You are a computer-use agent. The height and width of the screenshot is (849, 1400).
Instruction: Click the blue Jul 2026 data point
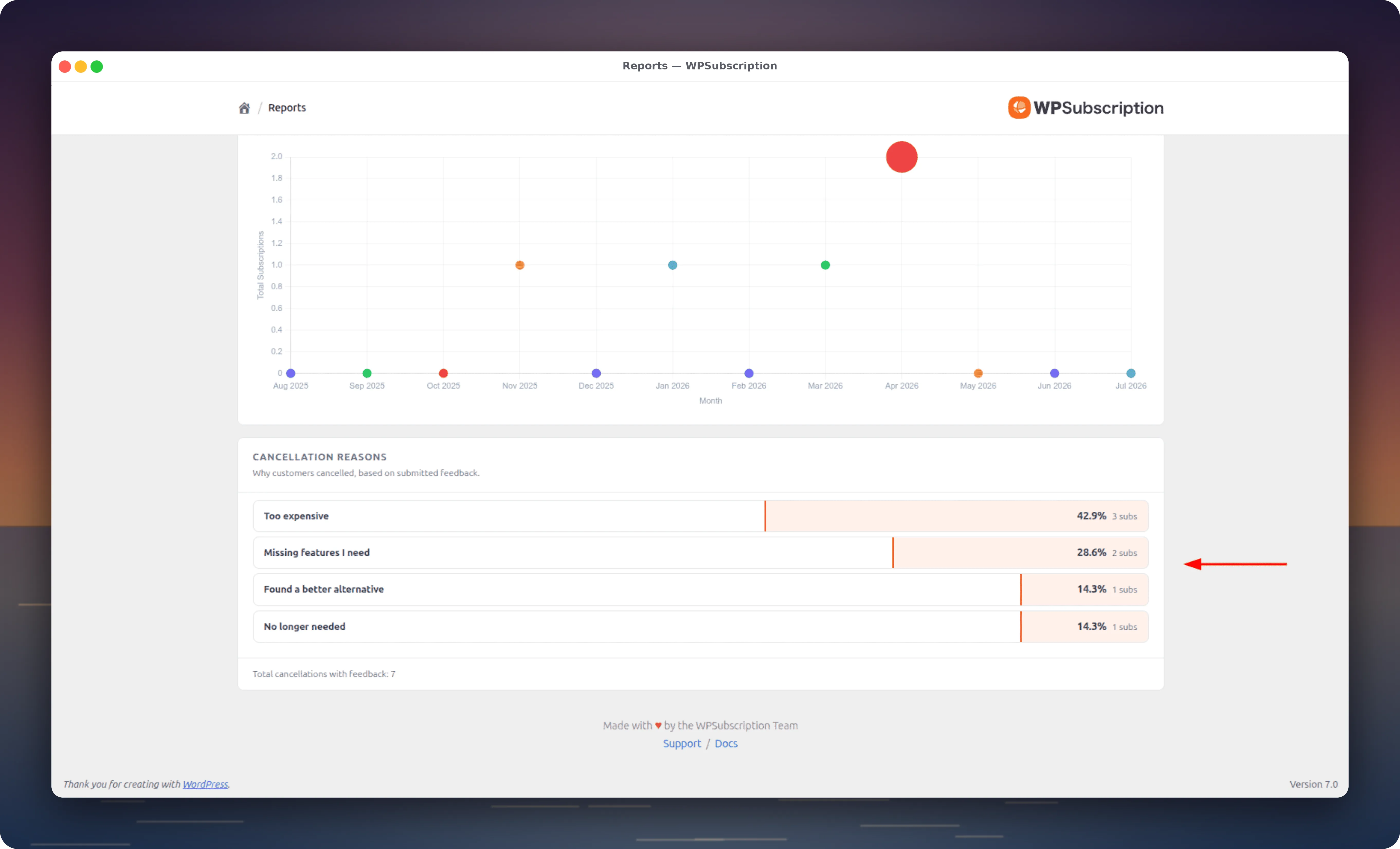pos(1131,373)
